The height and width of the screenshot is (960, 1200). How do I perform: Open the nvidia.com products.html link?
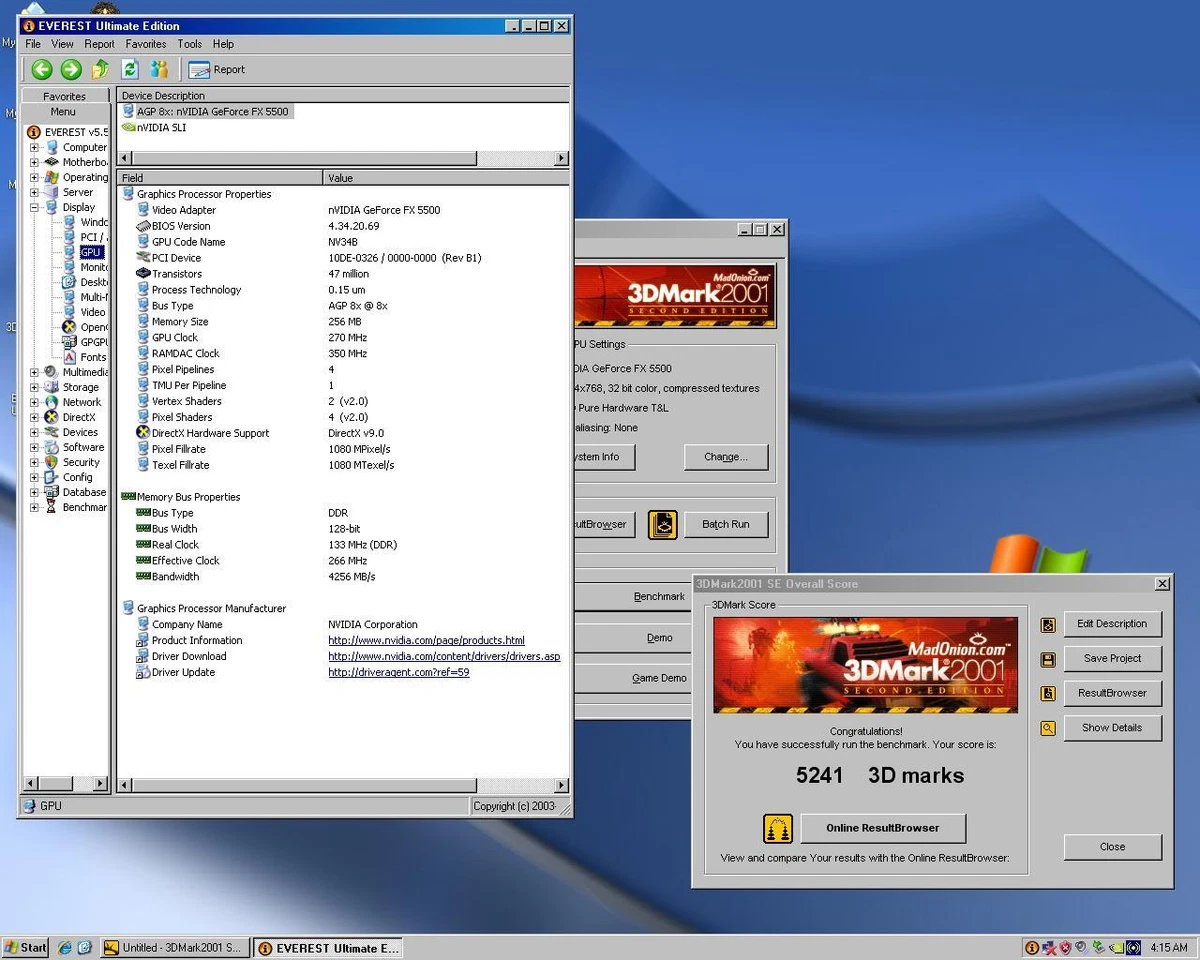(426, 640)
